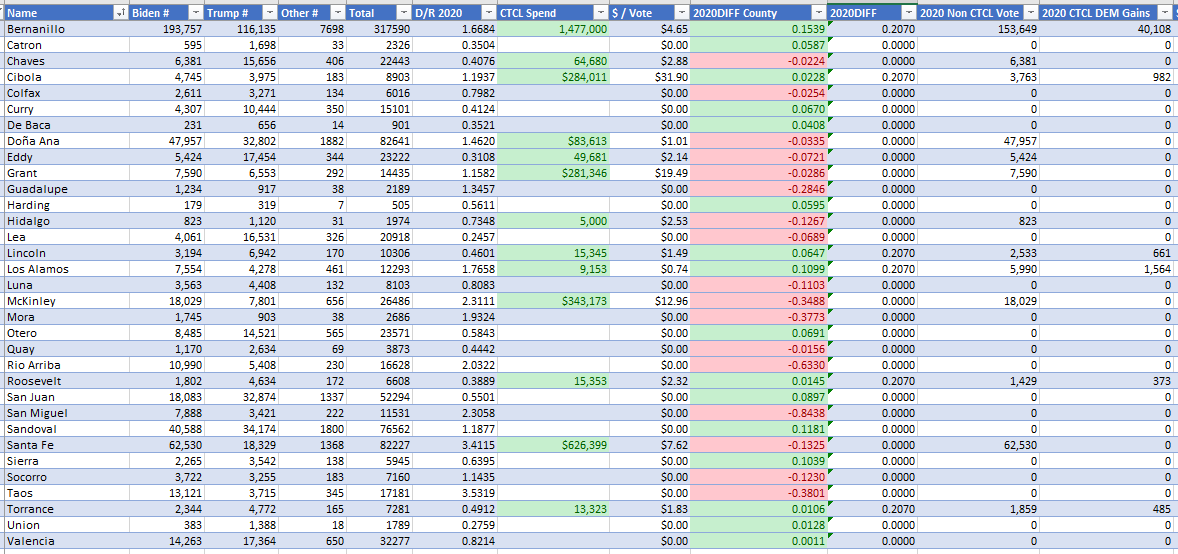Select San Juan's Trump count 32,874
Image resolution: width=1178 pixels, height=554 pixels.
coord(241,397)
